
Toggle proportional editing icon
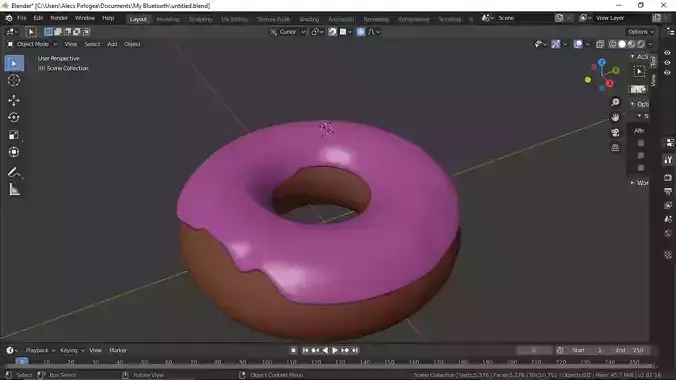click(x=360, y=32)
